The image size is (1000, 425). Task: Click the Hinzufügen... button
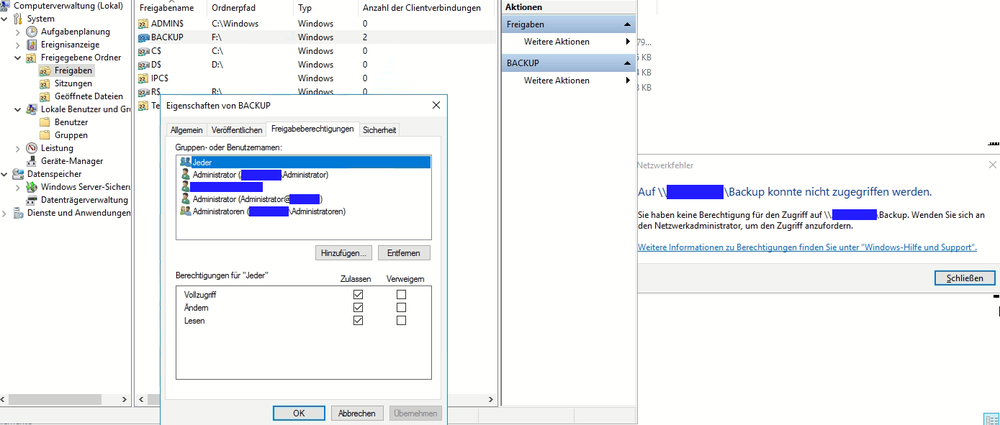coord(345,252)
